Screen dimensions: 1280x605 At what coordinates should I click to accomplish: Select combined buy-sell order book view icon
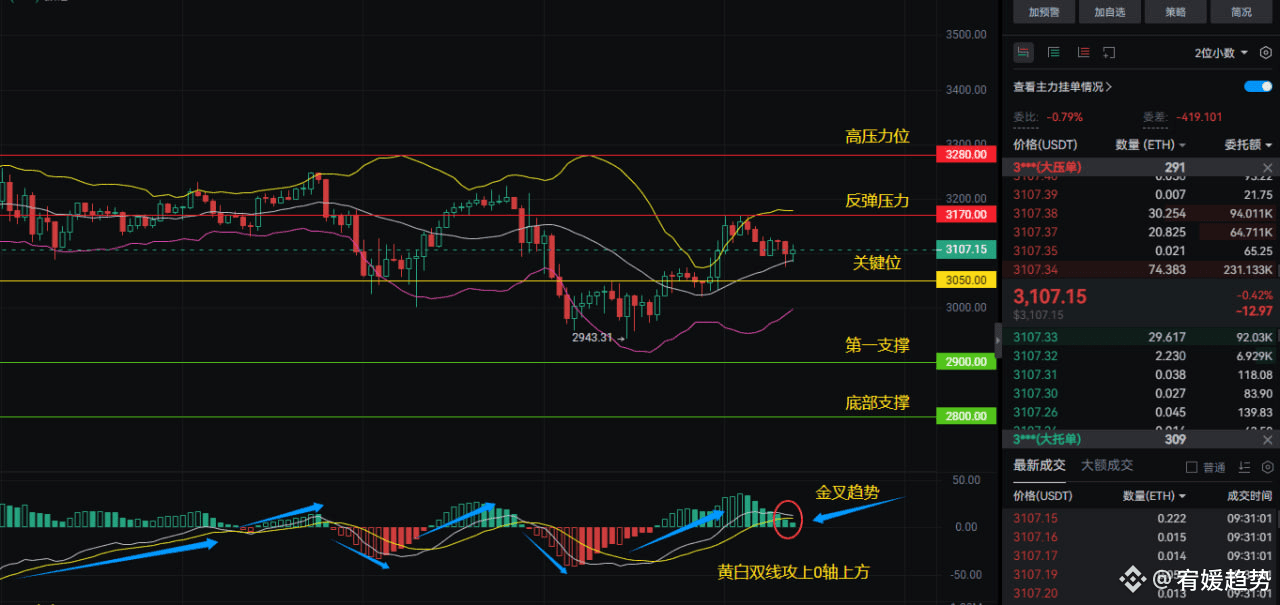1023,52
